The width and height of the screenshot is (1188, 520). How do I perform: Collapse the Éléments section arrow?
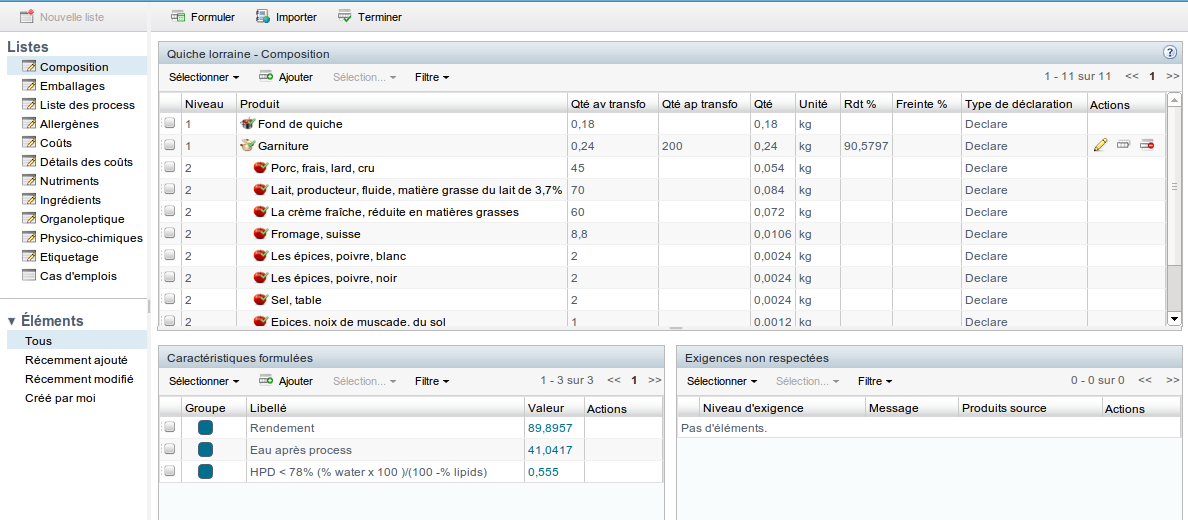point(11,321)
